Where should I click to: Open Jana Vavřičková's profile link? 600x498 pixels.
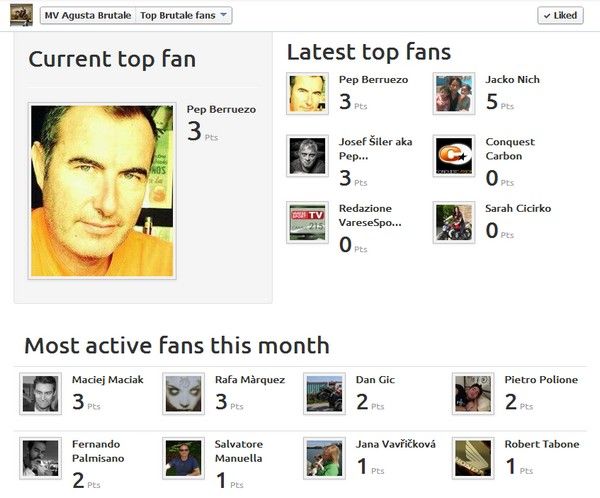point(396,444)
